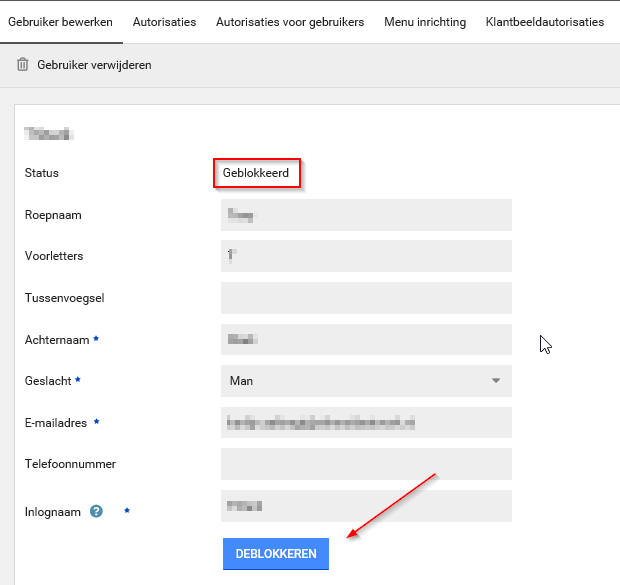Click the trash can icon
This screenshot has width=620, height=585.
[x=23, y=65]
